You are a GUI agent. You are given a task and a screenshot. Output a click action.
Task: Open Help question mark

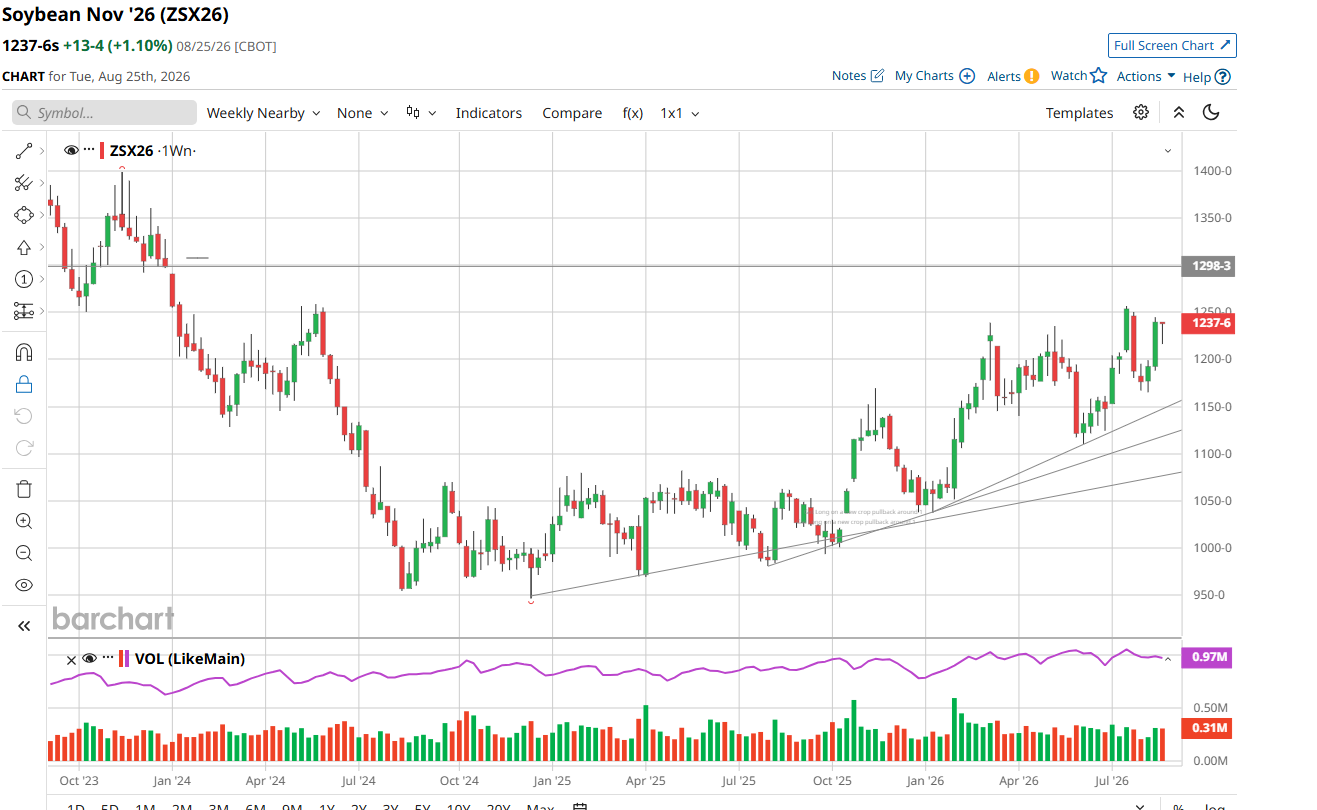(1222, 76)
